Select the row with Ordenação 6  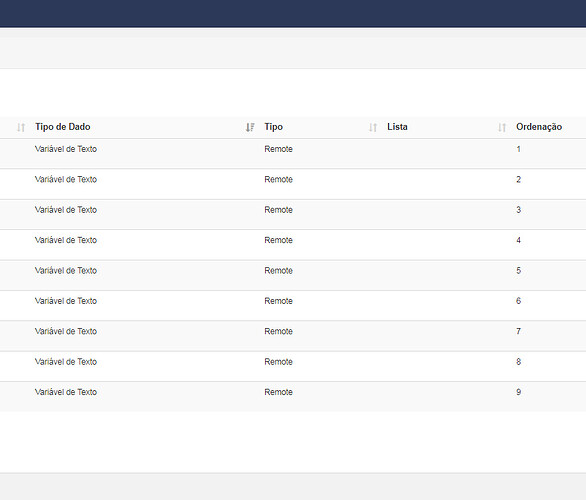tap(293, 306)
